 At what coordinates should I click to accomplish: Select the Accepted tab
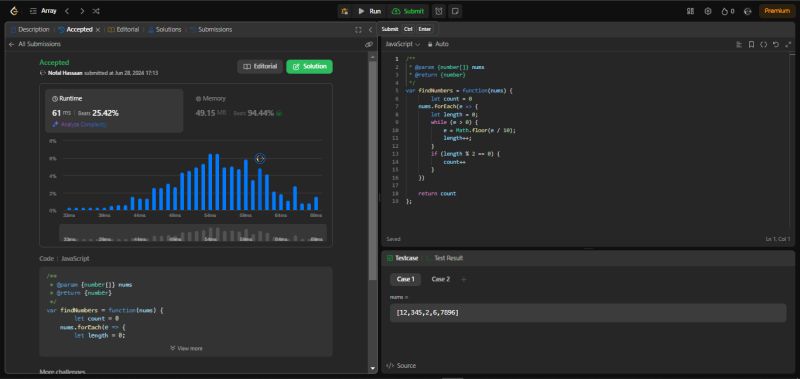[76, 30]
